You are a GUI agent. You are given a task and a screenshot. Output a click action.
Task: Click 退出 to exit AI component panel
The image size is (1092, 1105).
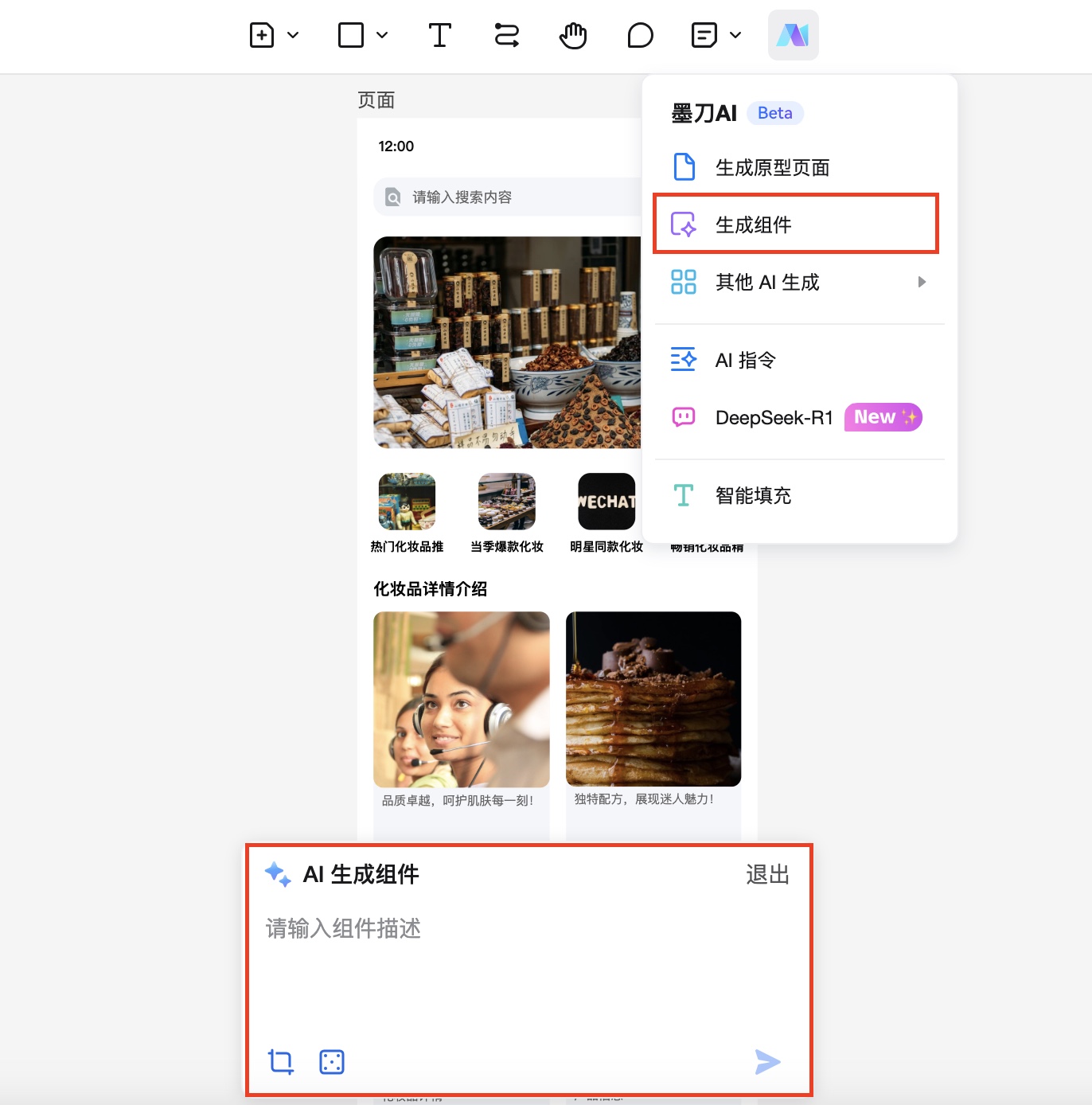tap(767, 874)
